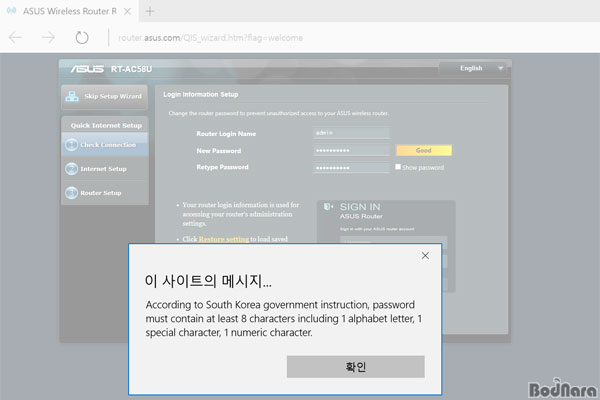
Task: Select Router Setup step
Action: (x=104, y=193)
